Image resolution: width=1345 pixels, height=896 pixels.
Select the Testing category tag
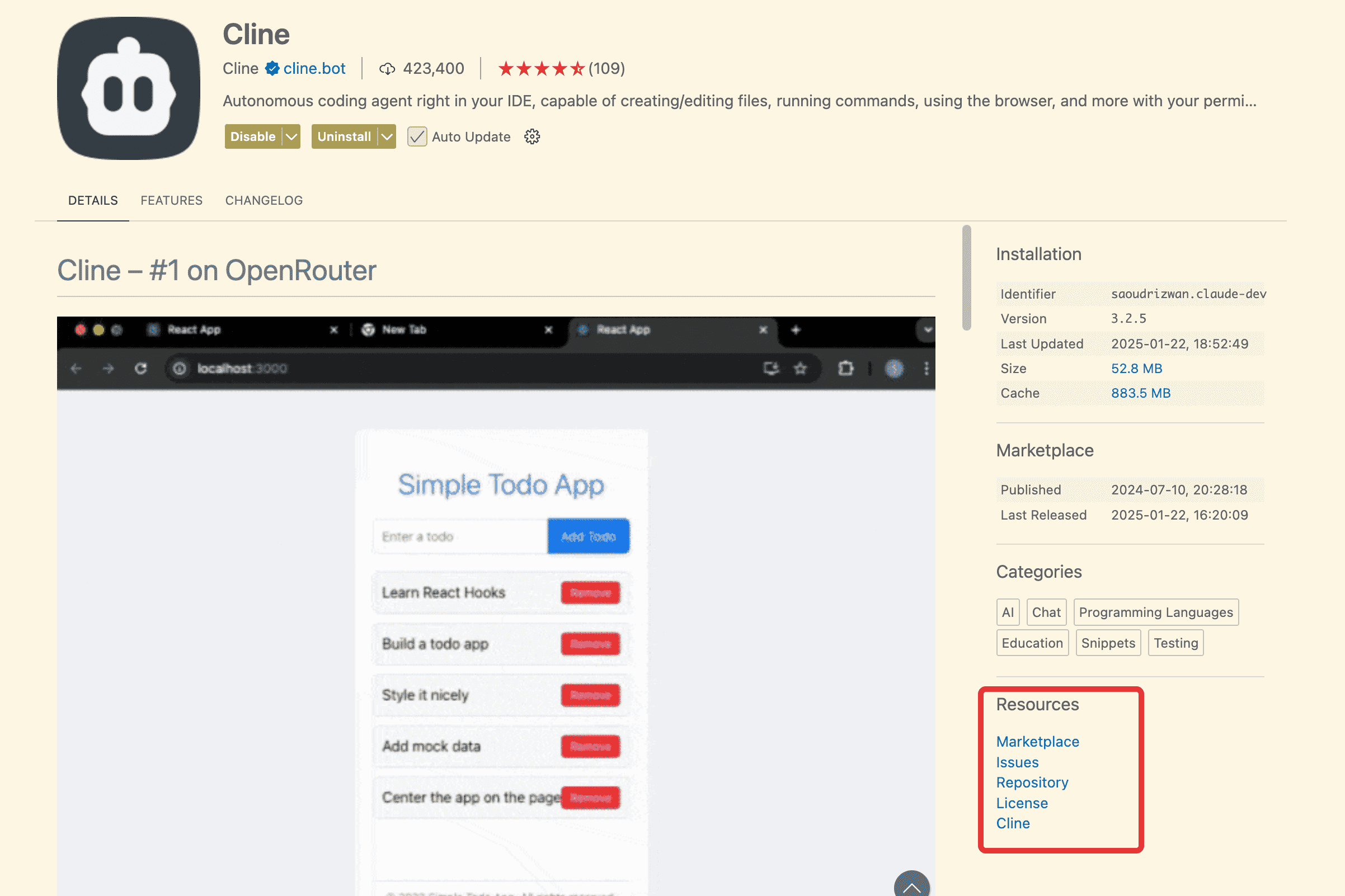(x=1175, y=643)
